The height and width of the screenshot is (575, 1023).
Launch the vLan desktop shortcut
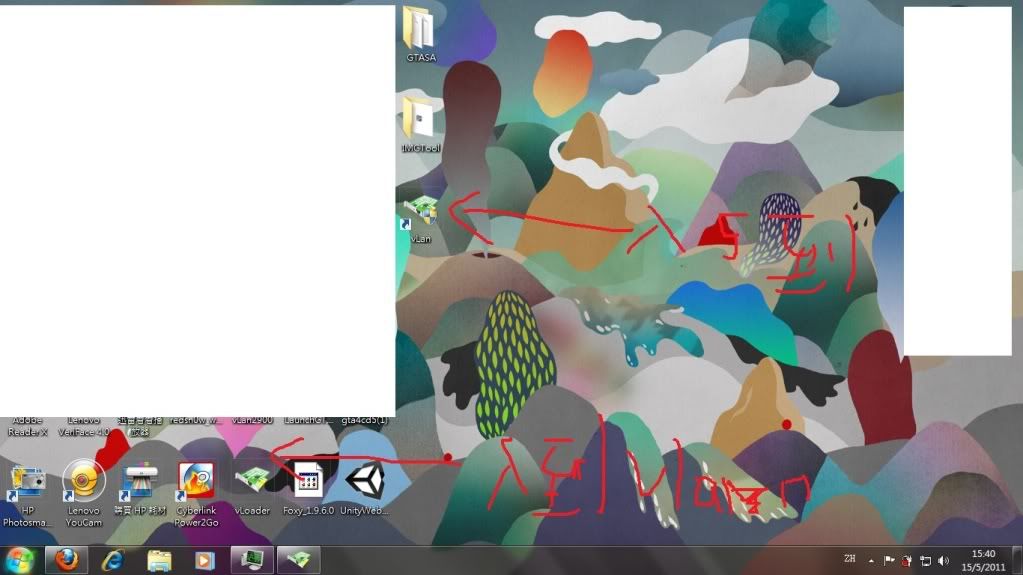421,214
